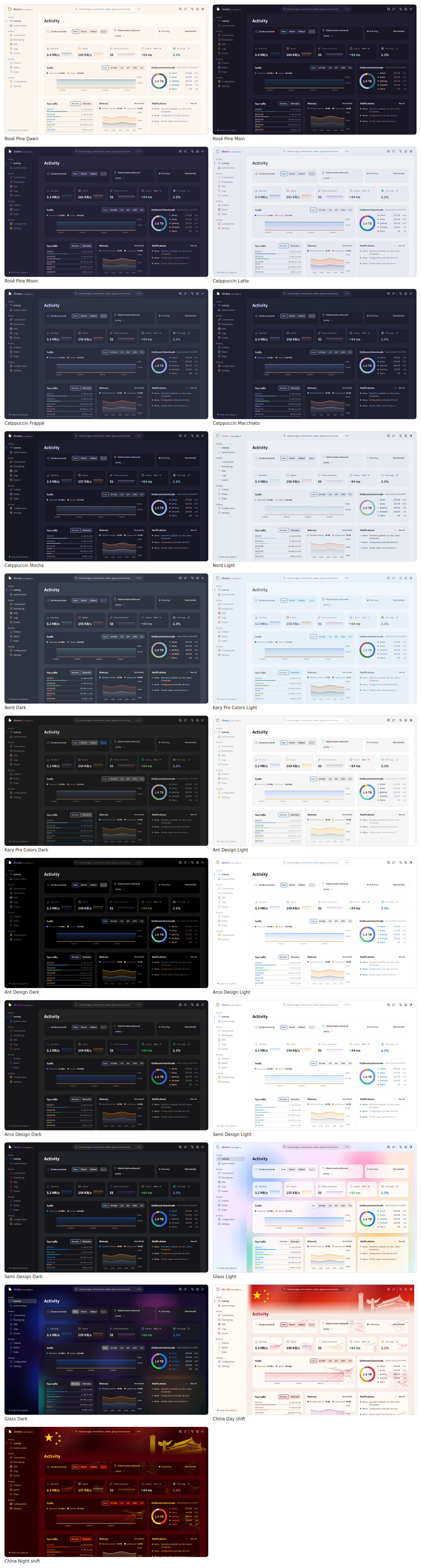
Task: Click the search field in Rosé Pine Dawn
Action: point(108,9)
